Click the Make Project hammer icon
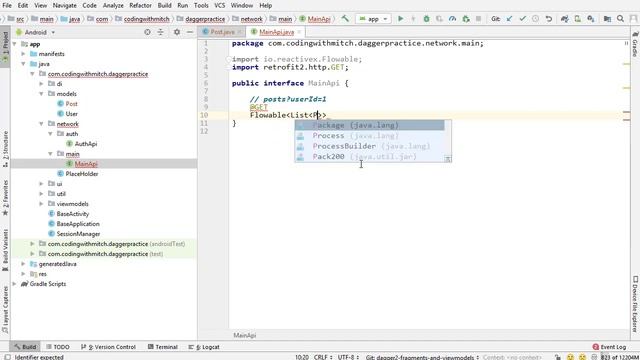Viewport: 640px width, 360px height. 345,19
